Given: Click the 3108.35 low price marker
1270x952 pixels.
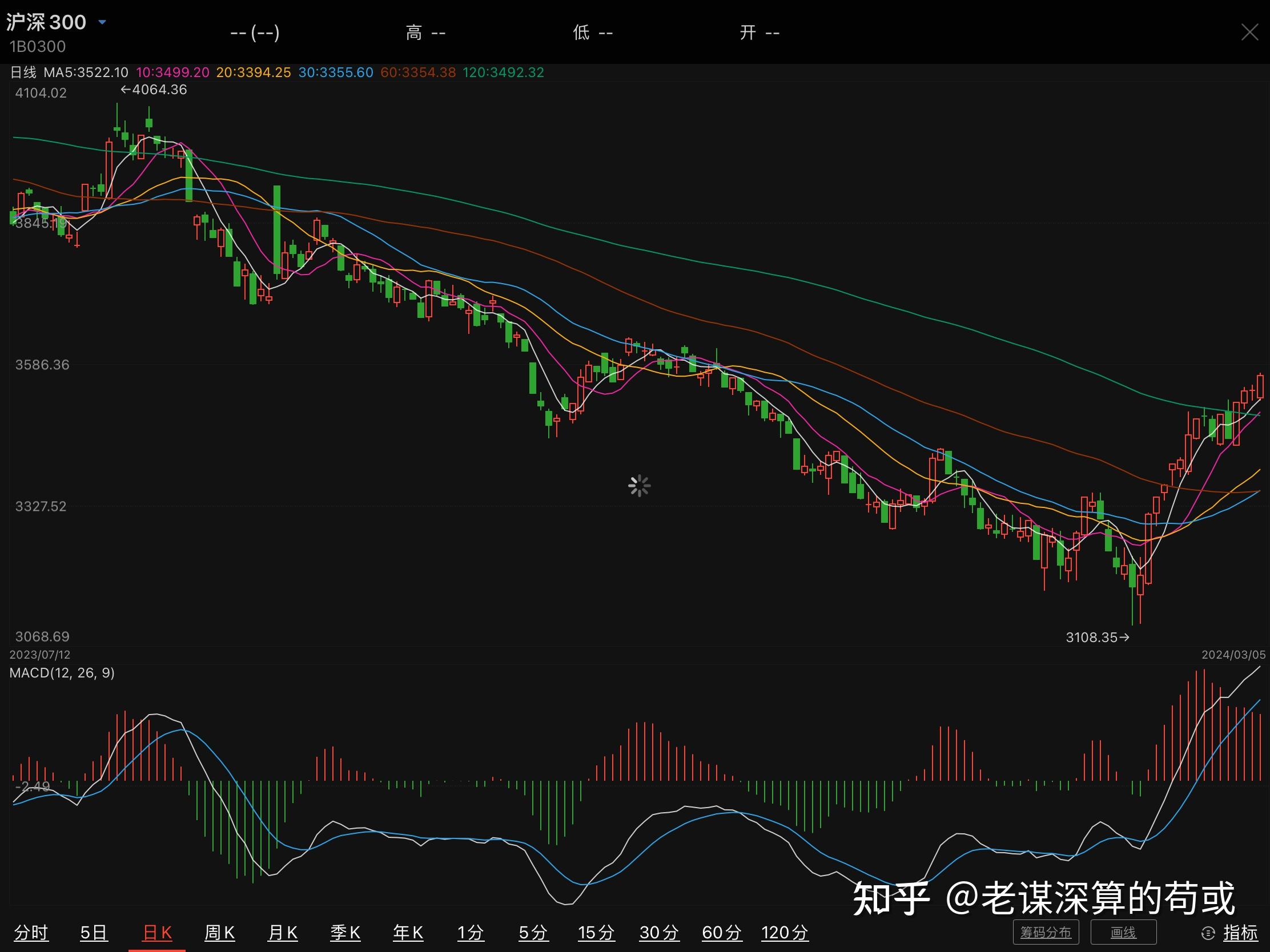Looking at the screenshot, I should click(x=1096, y=637).
